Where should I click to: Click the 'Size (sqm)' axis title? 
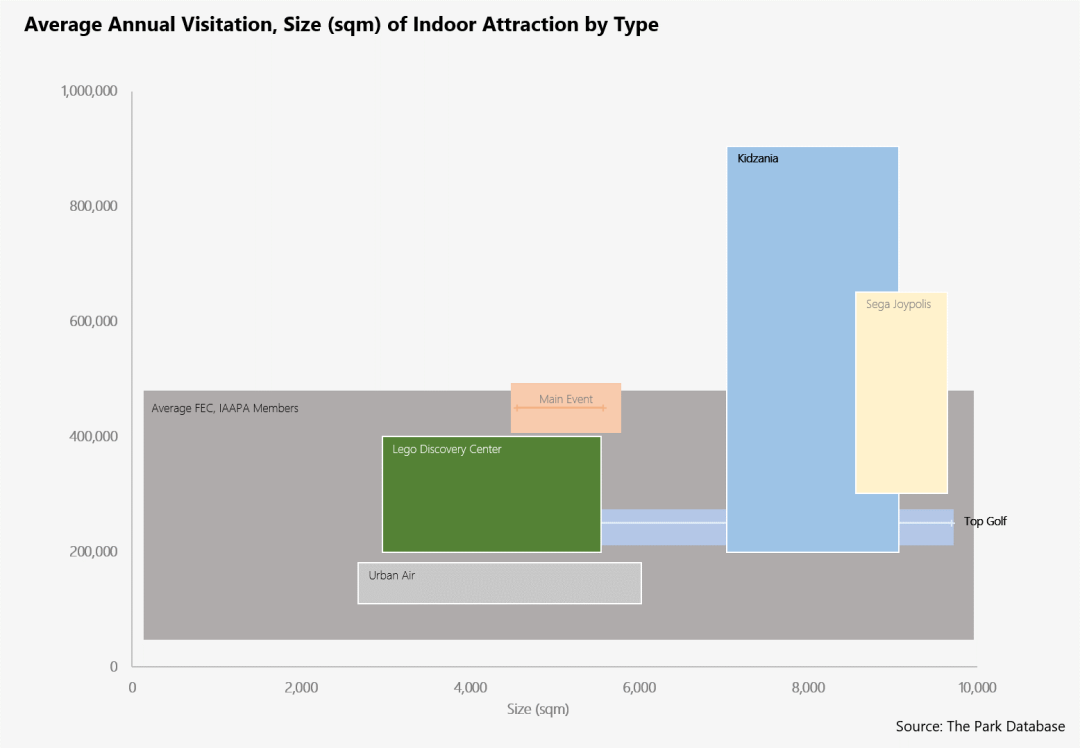[x=538, y=709]
